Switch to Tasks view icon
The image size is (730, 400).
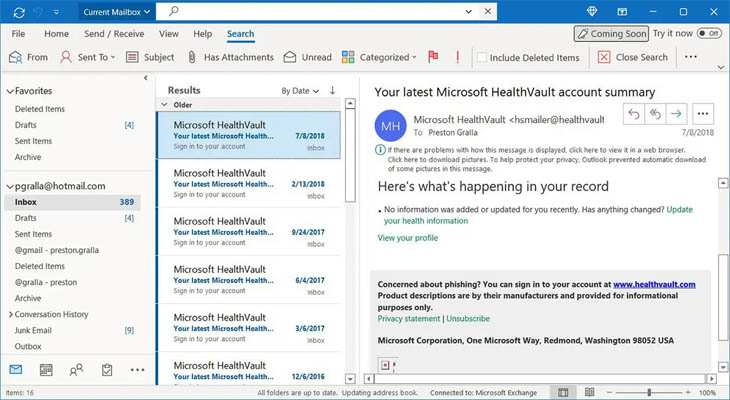tap(107, 370)
